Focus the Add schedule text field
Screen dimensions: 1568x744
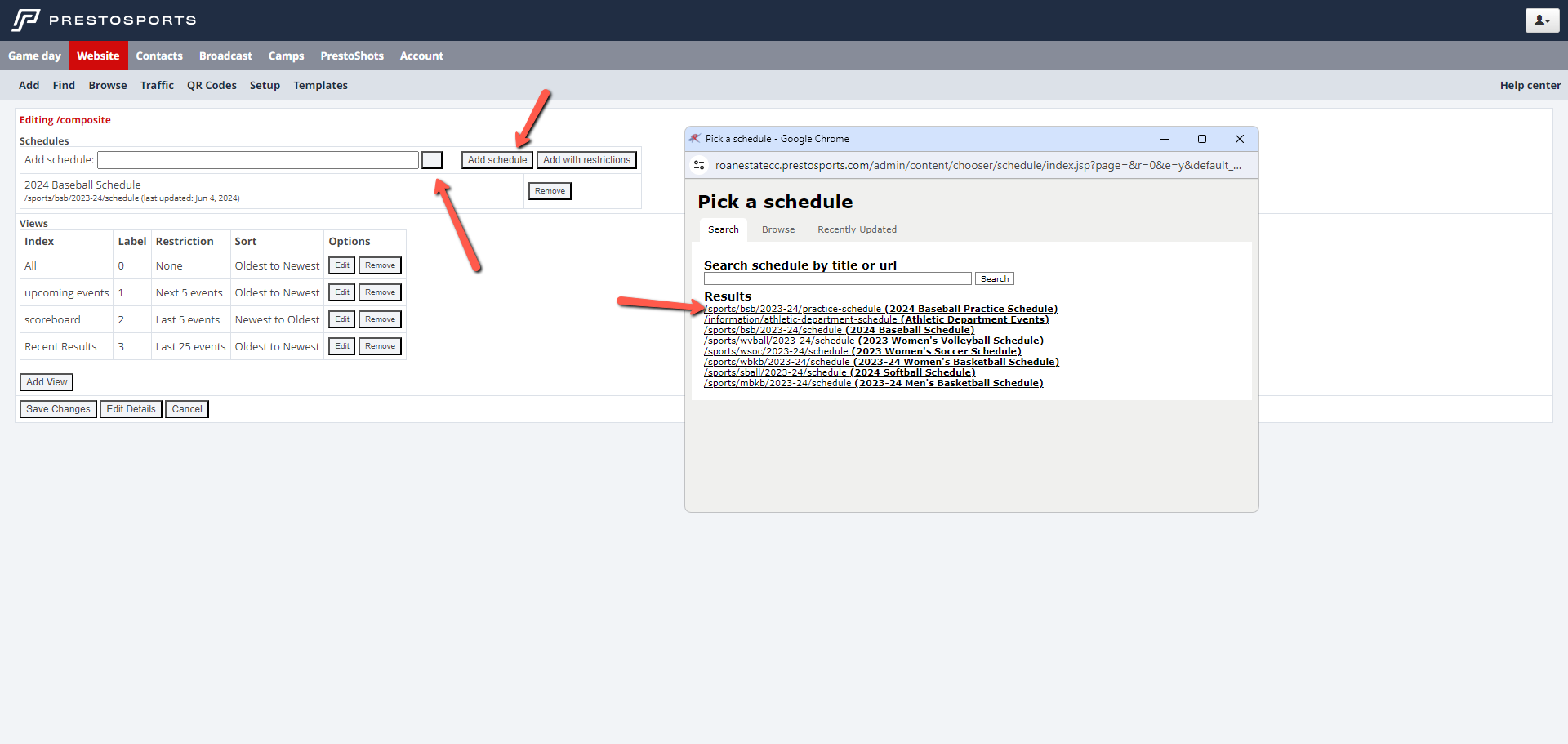258,160
